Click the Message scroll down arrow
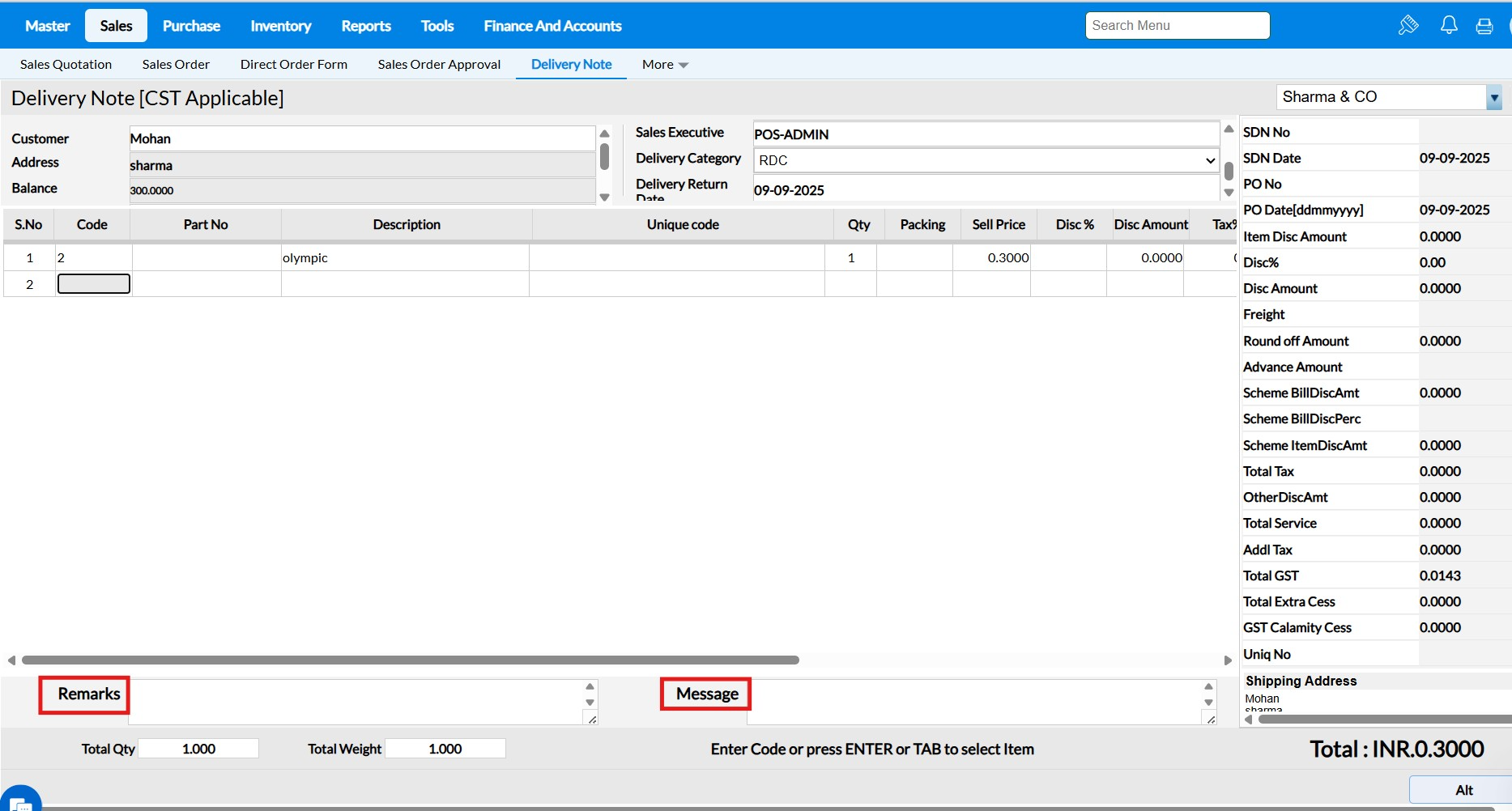This screenshot has height=811, width=1512. point(1208,703)
